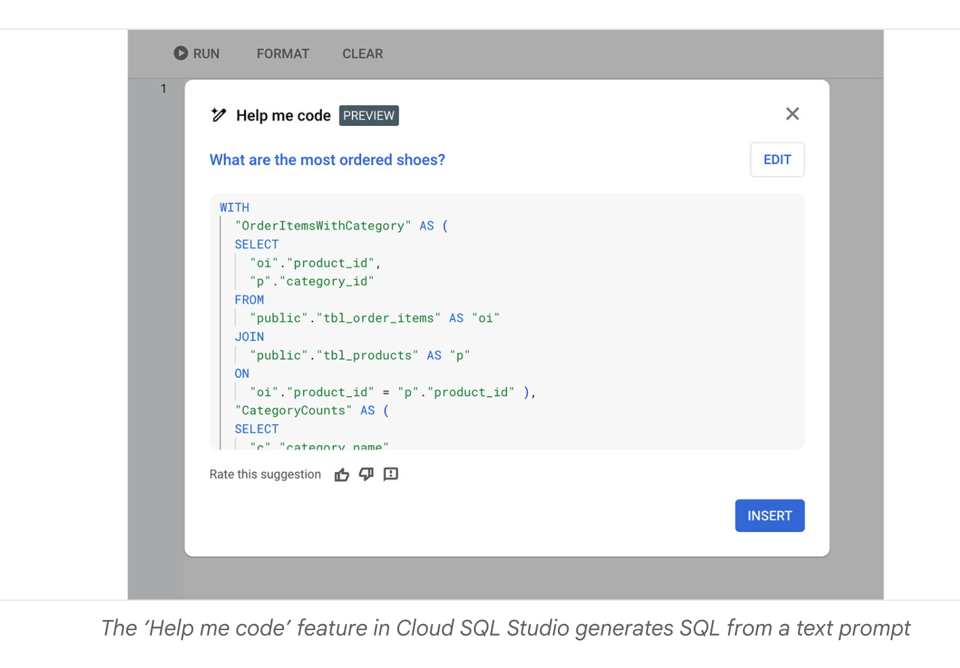Click EDIT to modify the prompt
Screen dimensions: 960x668
[777, 160]
